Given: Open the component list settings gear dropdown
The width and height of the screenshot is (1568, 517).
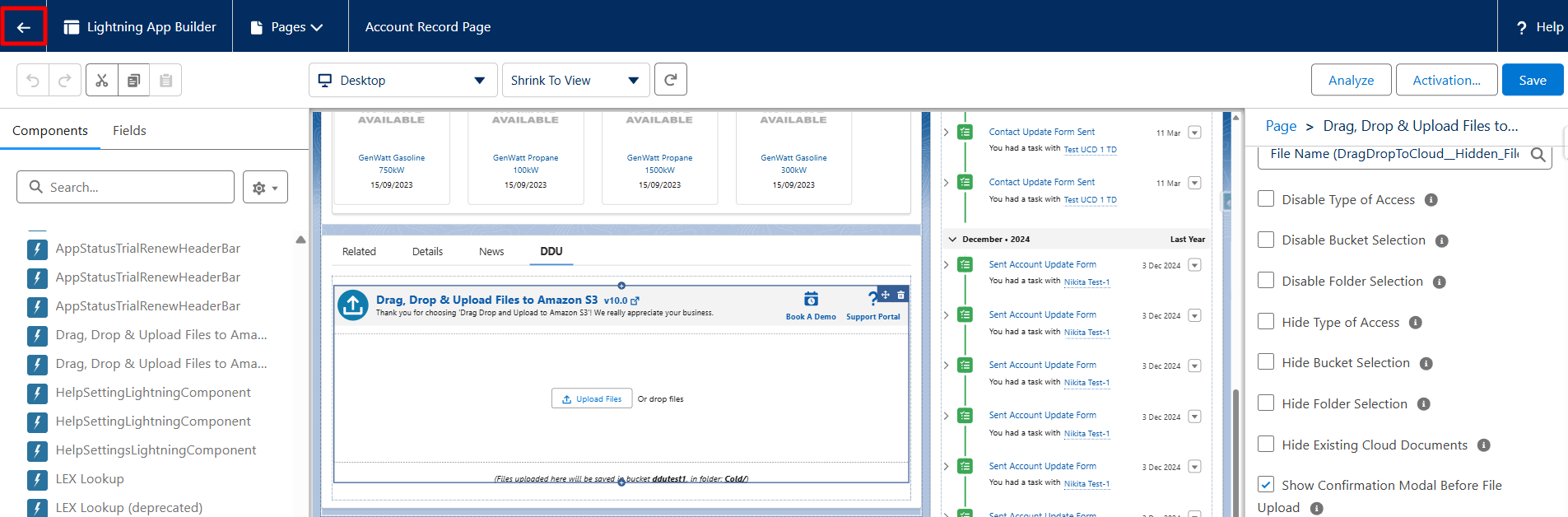Looking at the screenshot, I should tap(265, 188).
